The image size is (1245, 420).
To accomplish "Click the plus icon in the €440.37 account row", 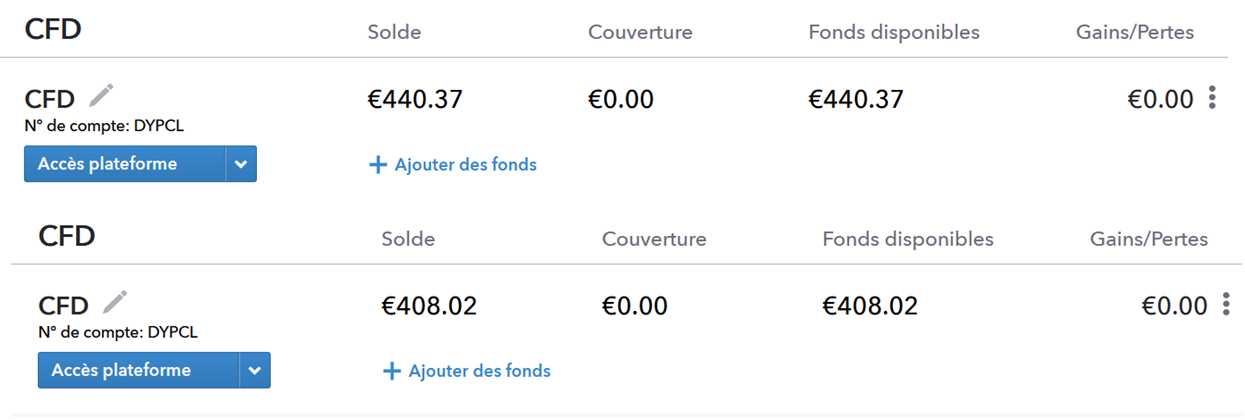I will pos(378,165).
